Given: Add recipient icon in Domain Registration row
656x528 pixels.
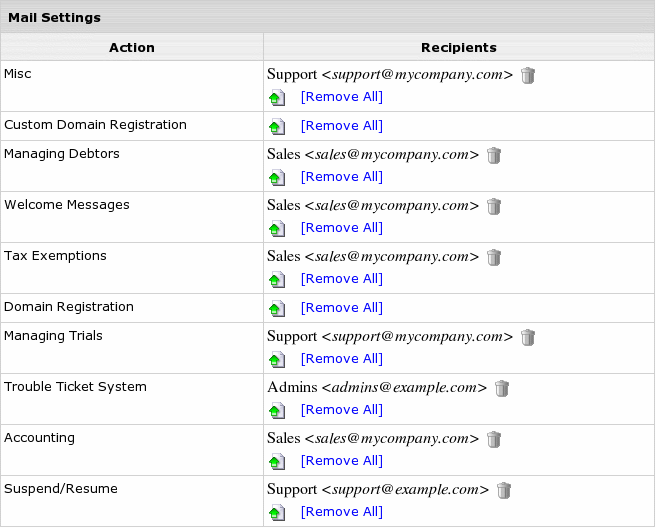Looking at the screenshot, I should pos(277,309).
